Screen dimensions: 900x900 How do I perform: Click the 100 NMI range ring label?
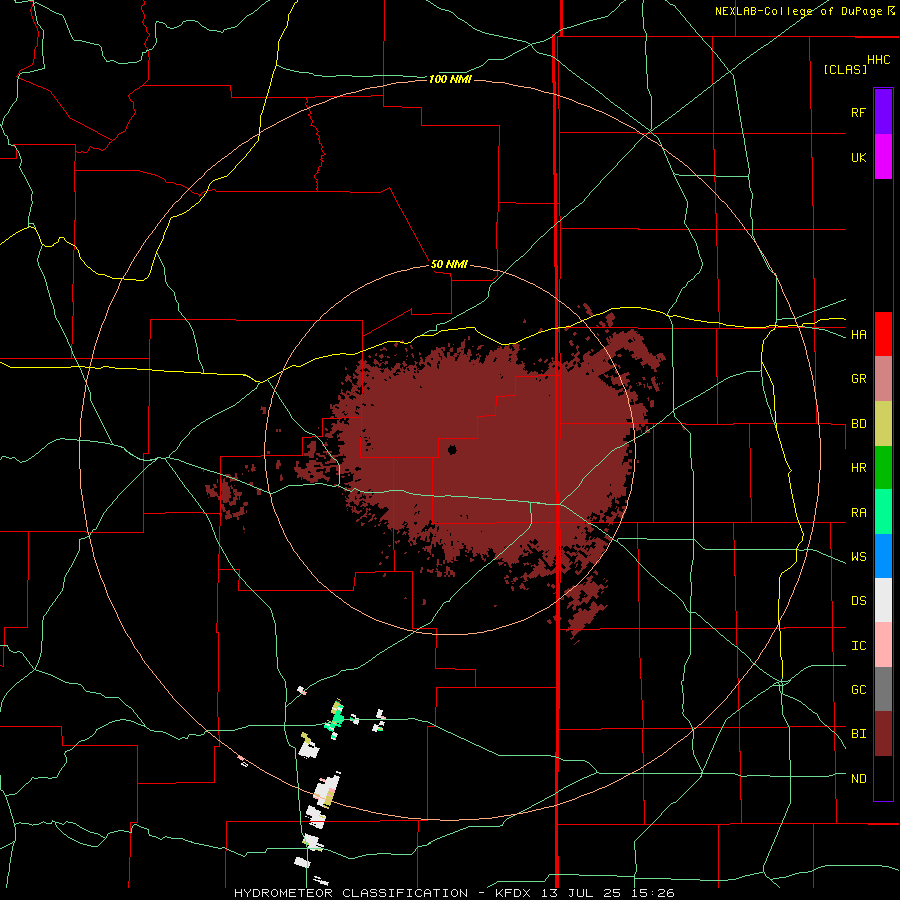450,79
